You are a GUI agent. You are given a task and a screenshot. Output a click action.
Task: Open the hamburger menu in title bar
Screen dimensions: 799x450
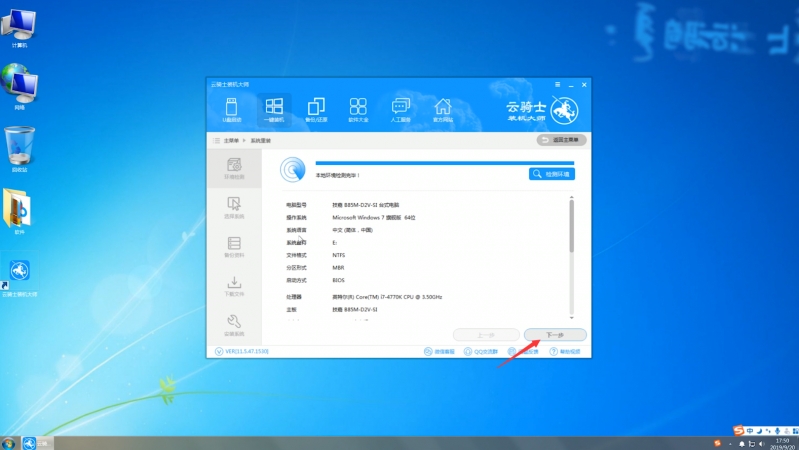557,85
